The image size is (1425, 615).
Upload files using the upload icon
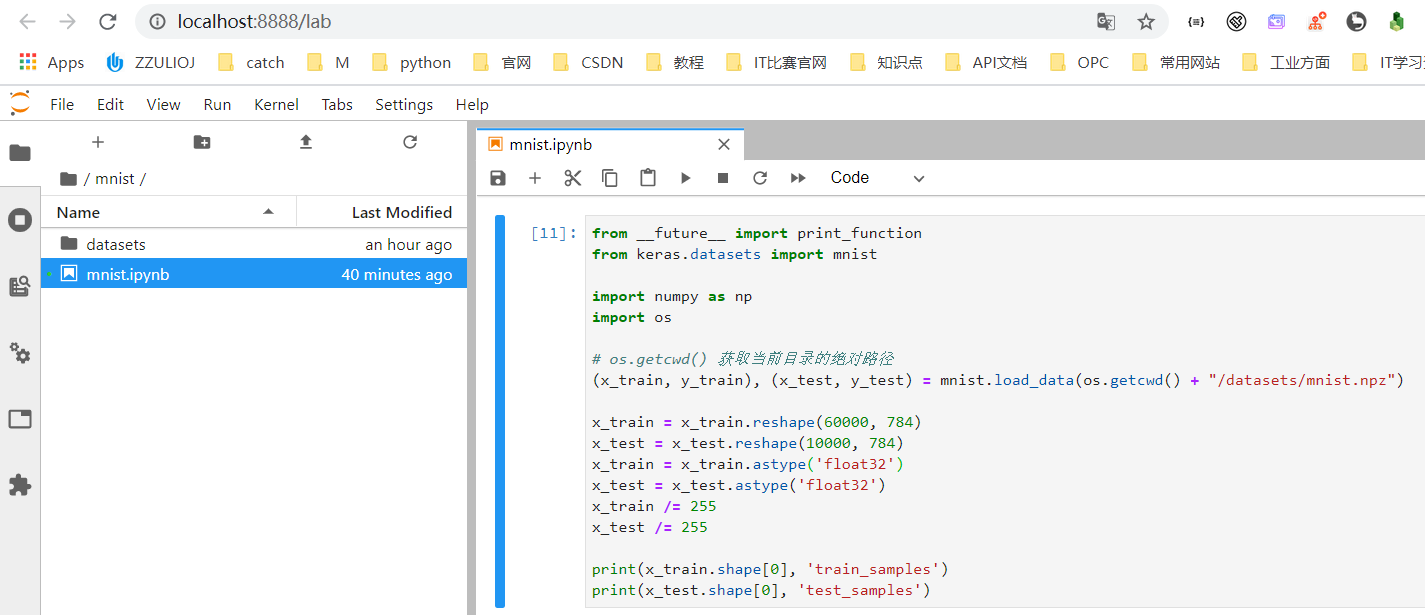coord(306,142)
